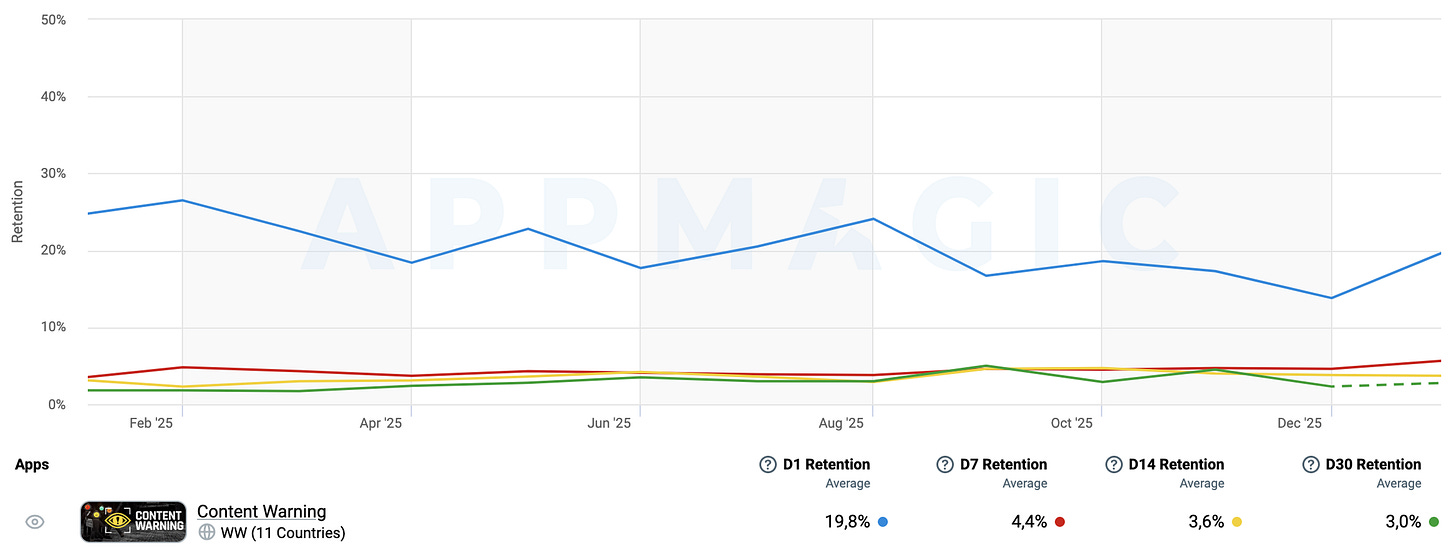Click the 19,8% D1 average value
1456x554 pixels.
846,522
